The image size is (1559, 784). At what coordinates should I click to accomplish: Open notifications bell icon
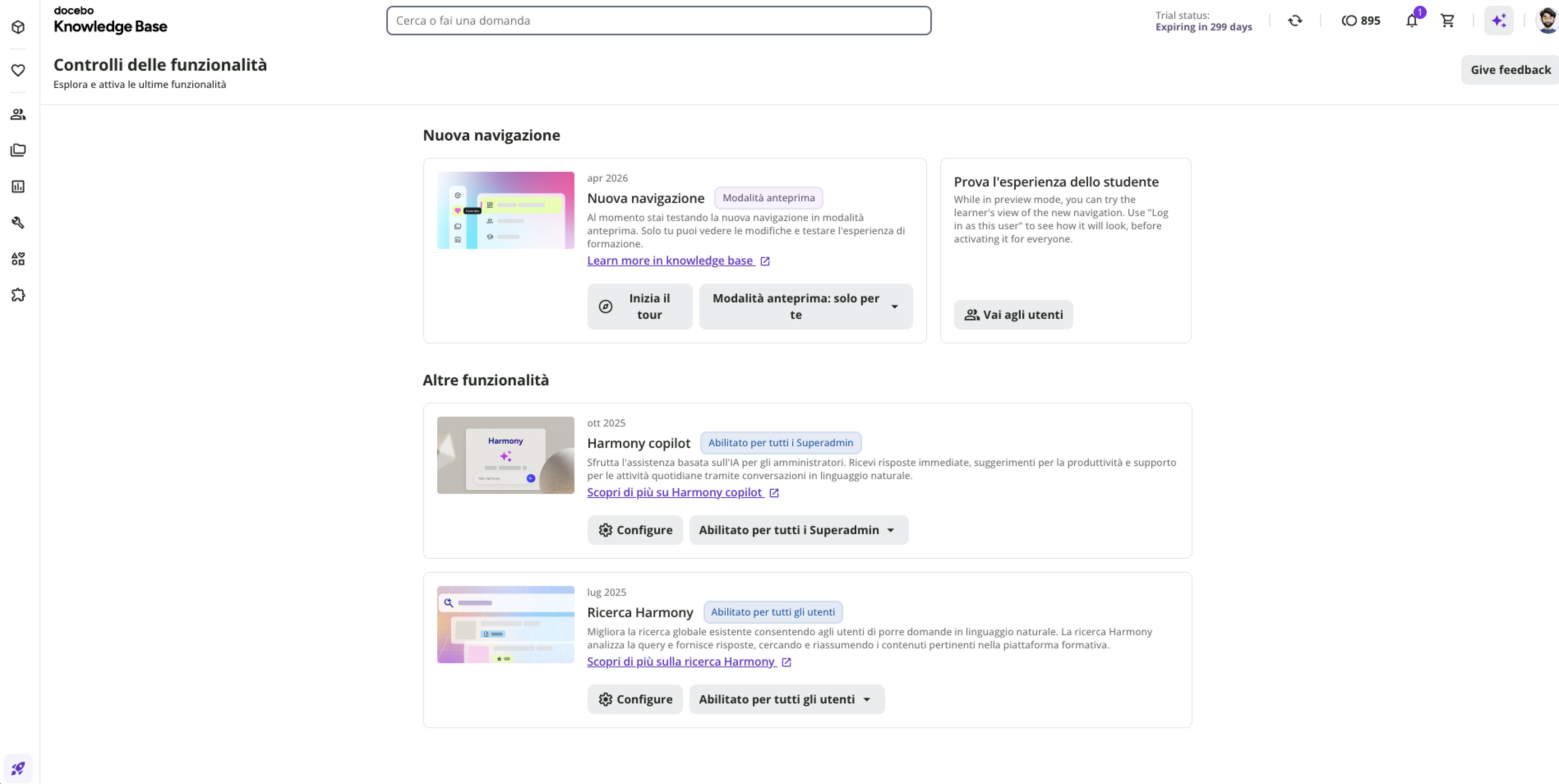point(1411,21)
